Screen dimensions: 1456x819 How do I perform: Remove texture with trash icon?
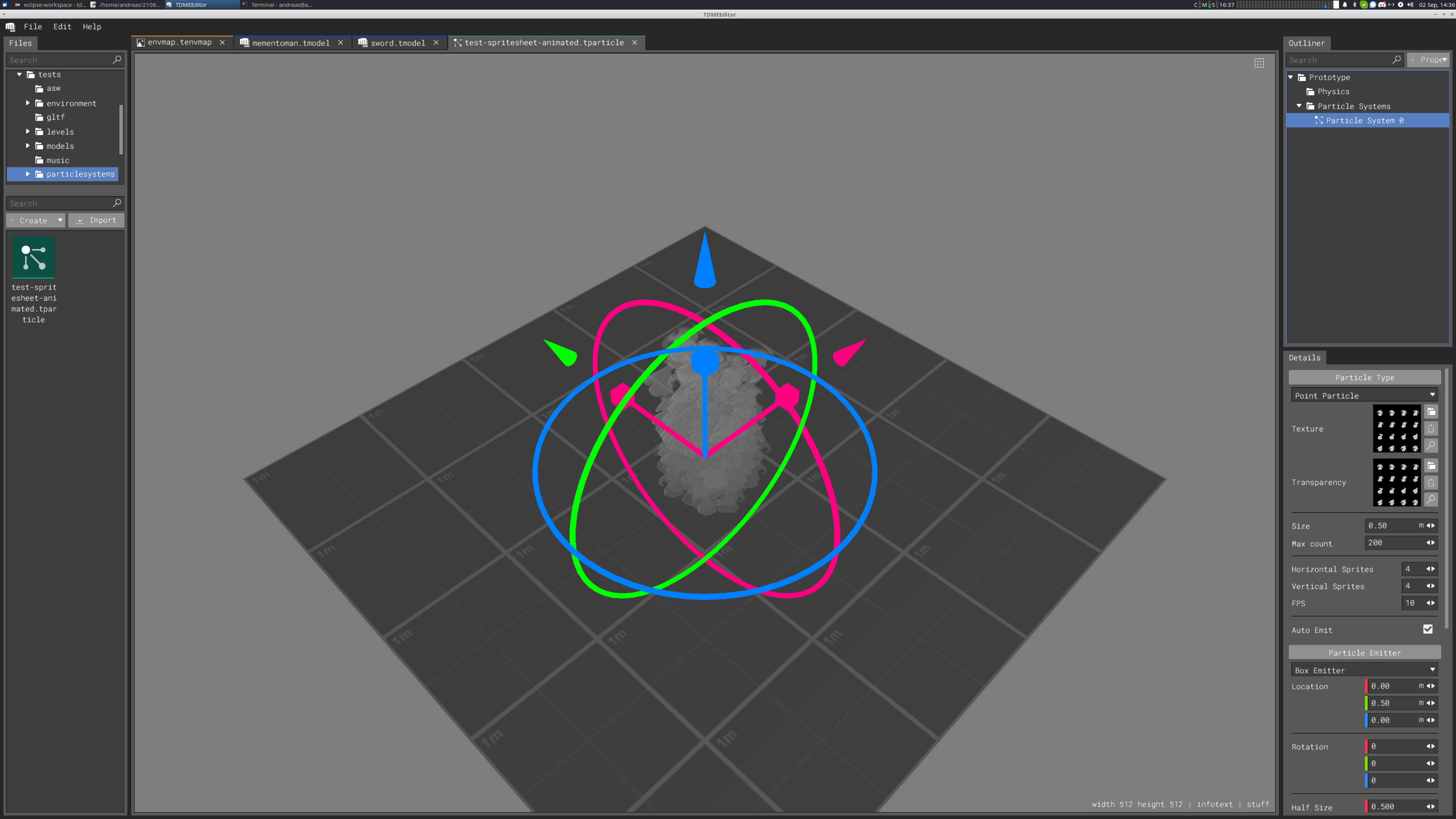(x=1431, y=428)
